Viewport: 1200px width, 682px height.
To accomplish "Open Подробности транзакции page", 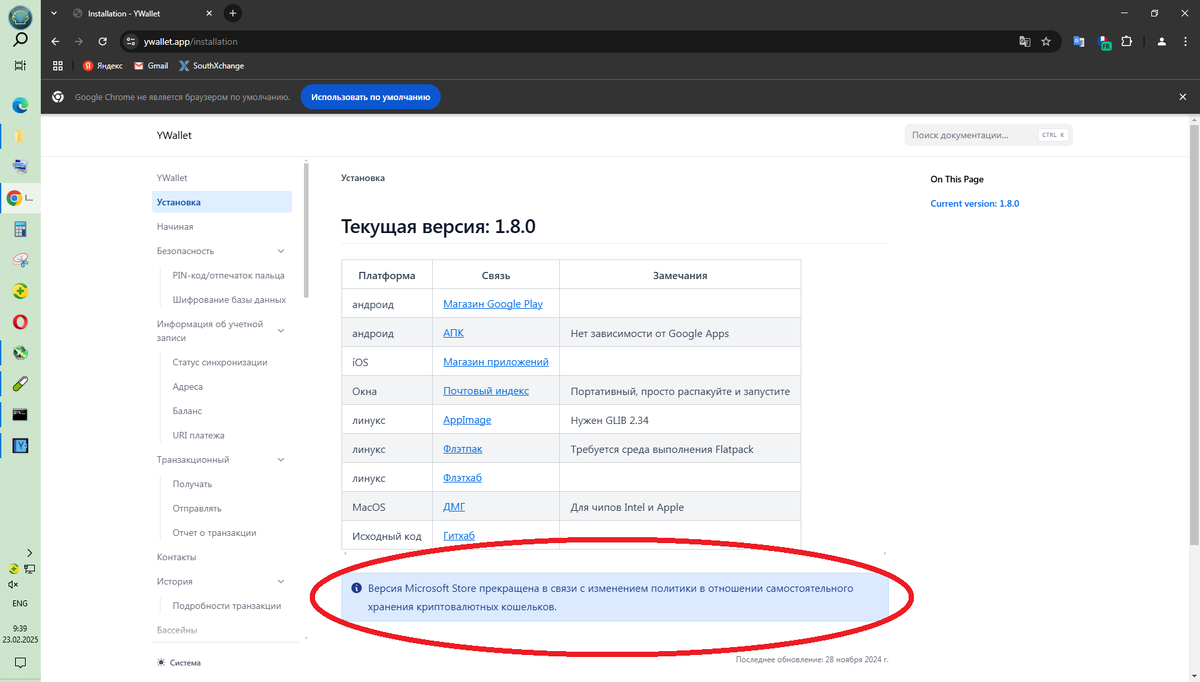I will (x=226, y=606).
